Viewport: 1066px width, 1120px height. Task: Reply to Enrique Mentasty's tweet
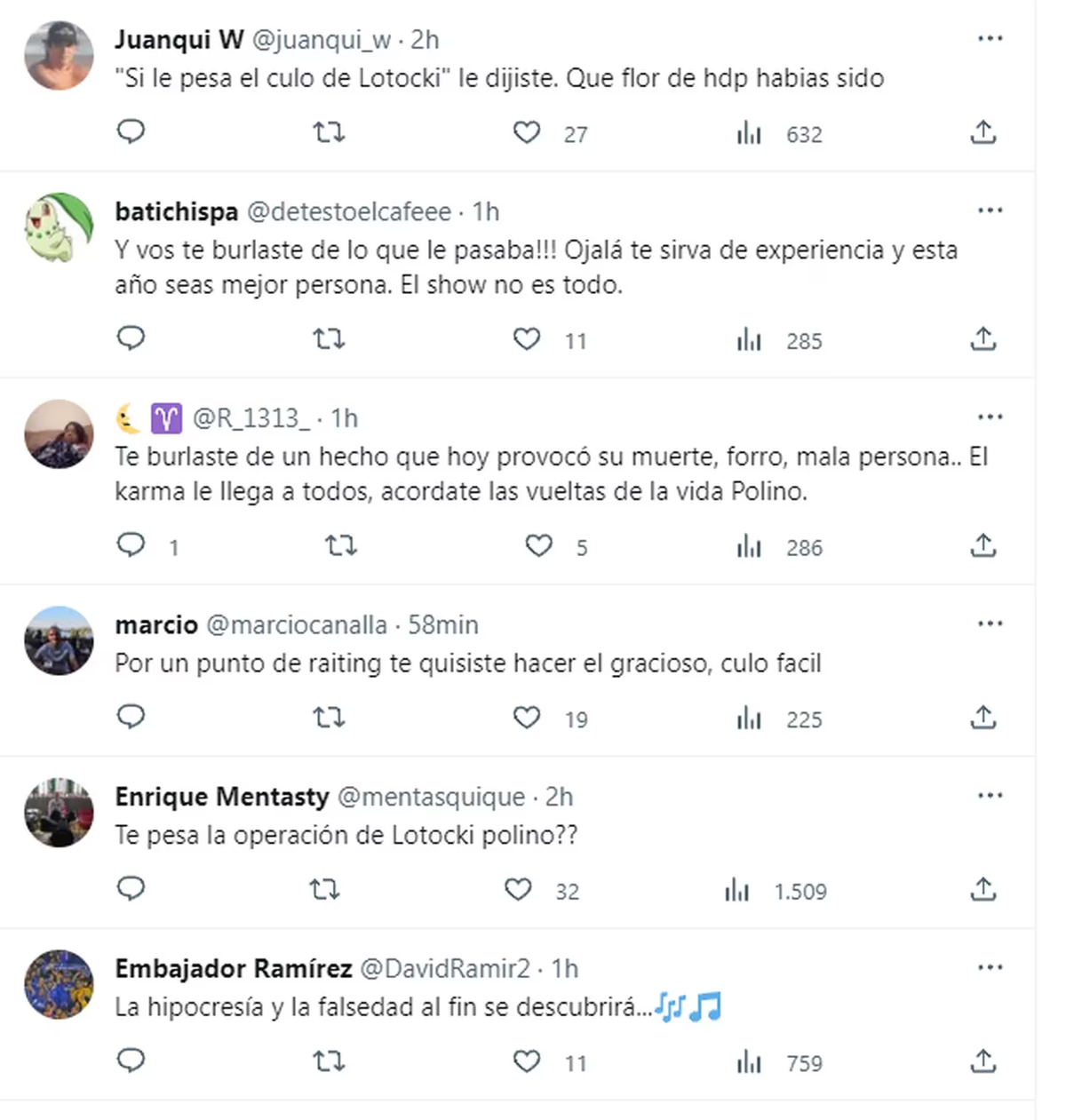[131, 889]
